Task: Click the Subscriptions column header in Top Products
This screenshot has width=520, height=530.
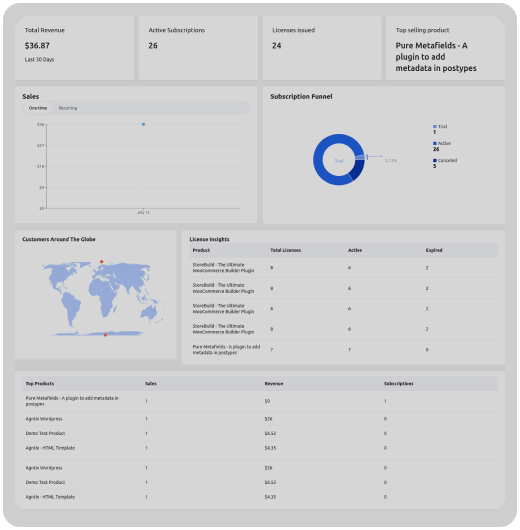Action: pos(399,384)
